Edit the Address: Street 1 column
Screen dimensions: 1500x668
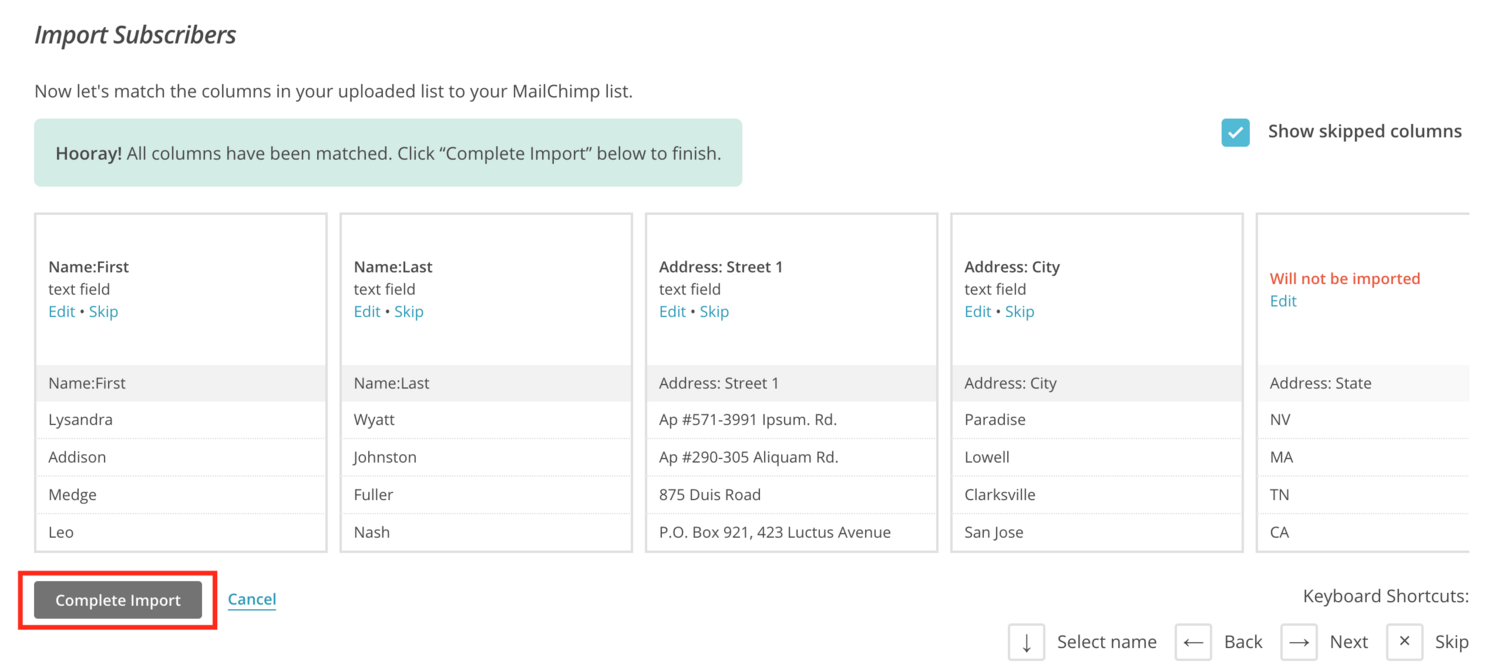pos(672,312)
